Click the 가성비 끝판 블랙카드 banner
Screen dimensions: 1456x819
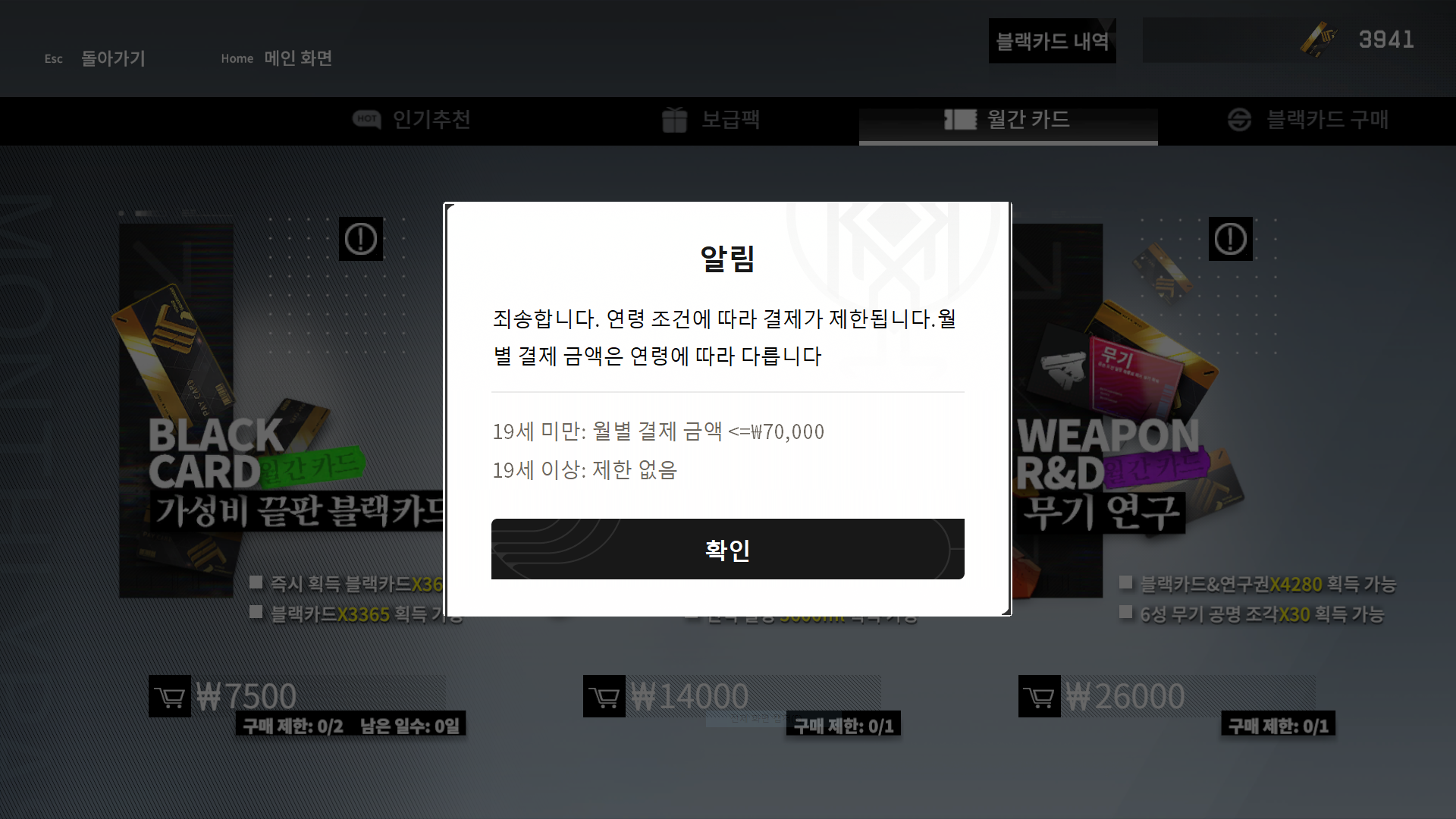point(297,510)
